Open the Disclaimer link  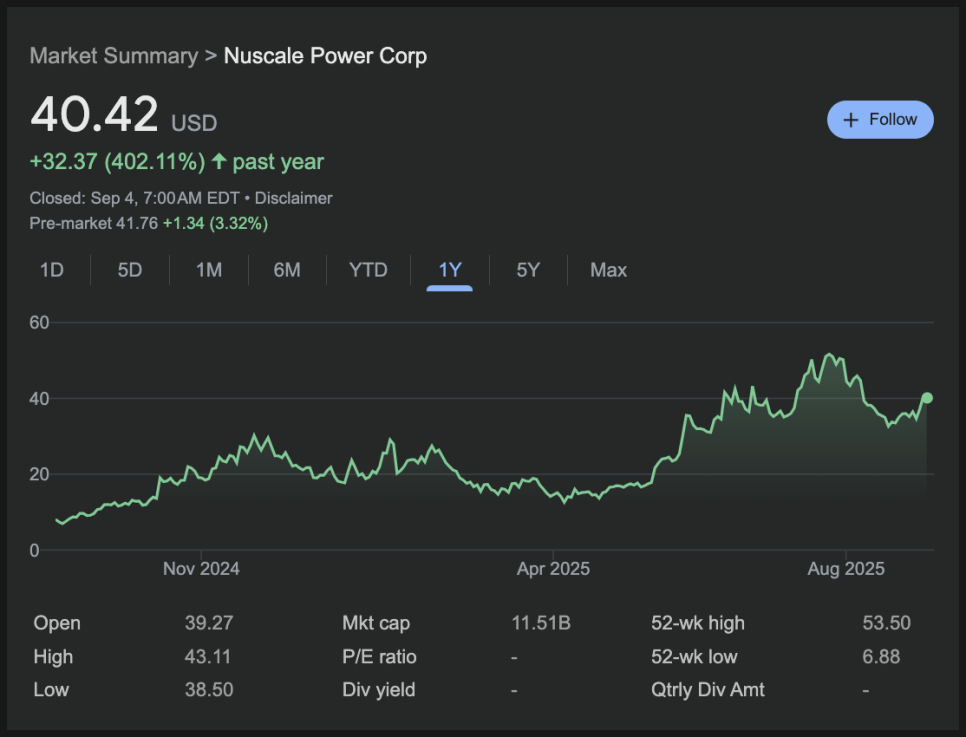pyautogui.click(x=293, y=198)
